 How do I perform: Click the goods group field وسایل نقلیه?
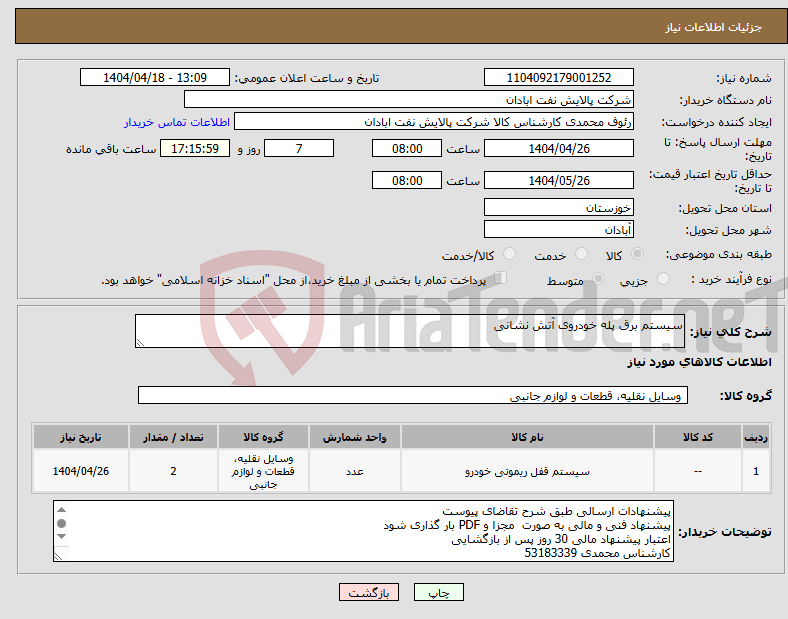(x=413, y=395)
